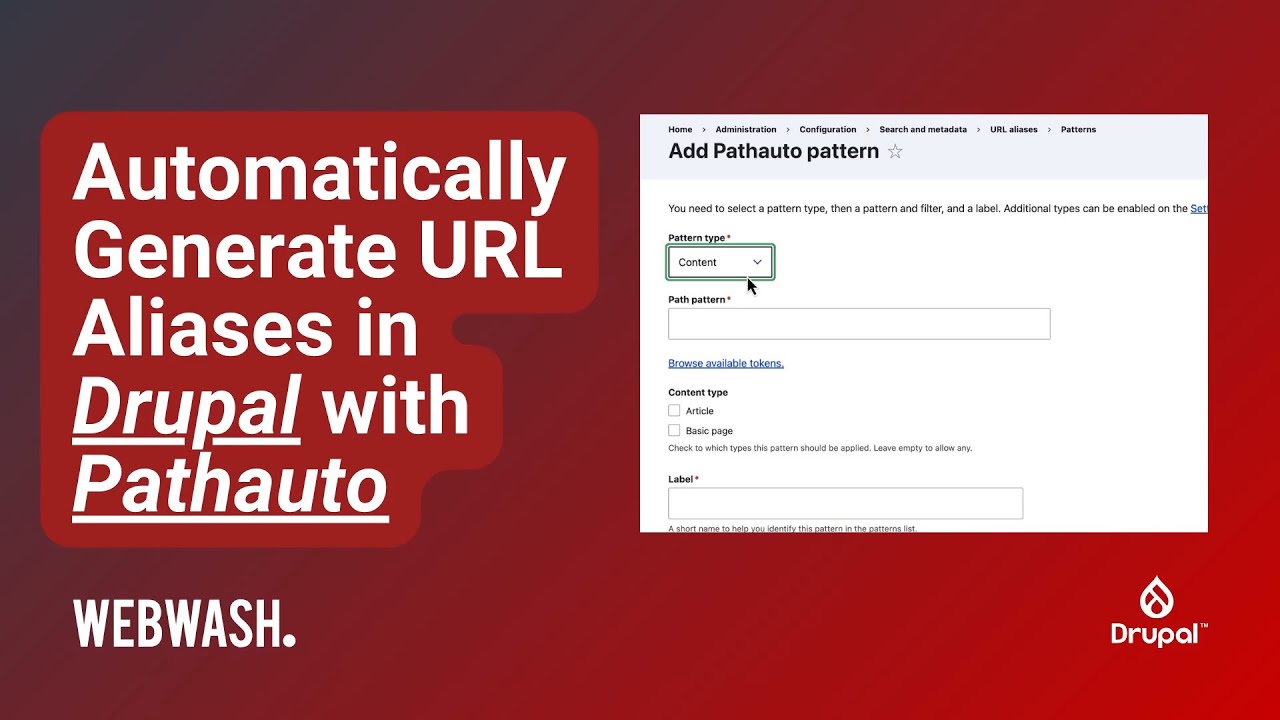Screen dimensions: 1280x720
Task: Click the underlined Pathauto title word
Action: pos(230,485)
